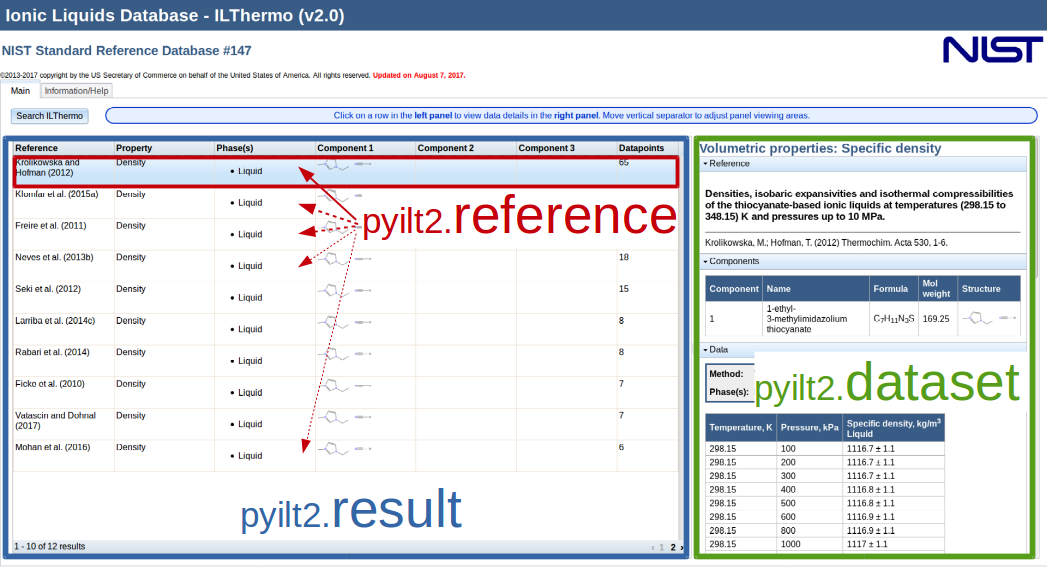
Task: Select the Seki et al. (2012) row
Action: [346, 297]
